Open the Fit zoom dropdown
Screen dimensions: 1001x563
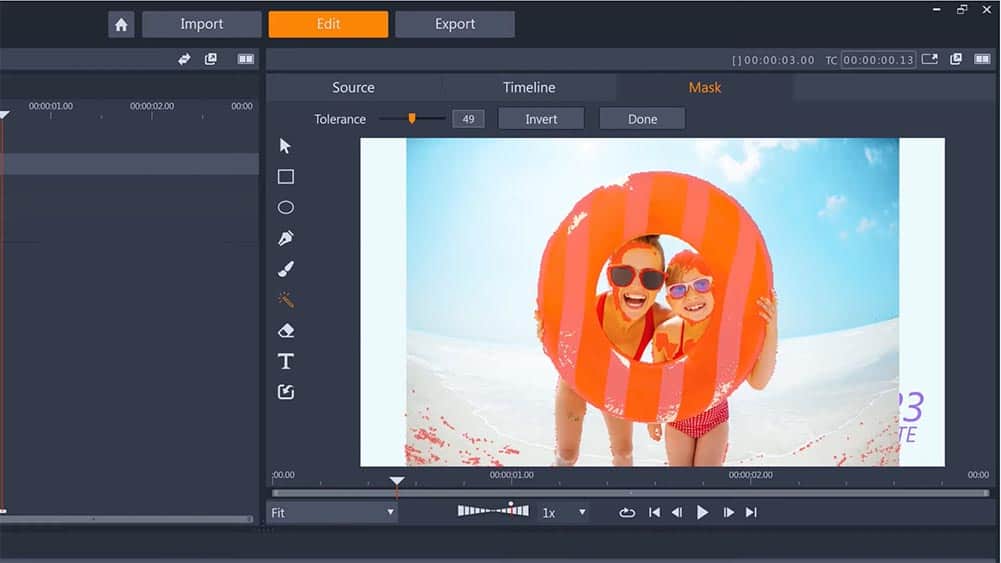[x=333, y=513]
